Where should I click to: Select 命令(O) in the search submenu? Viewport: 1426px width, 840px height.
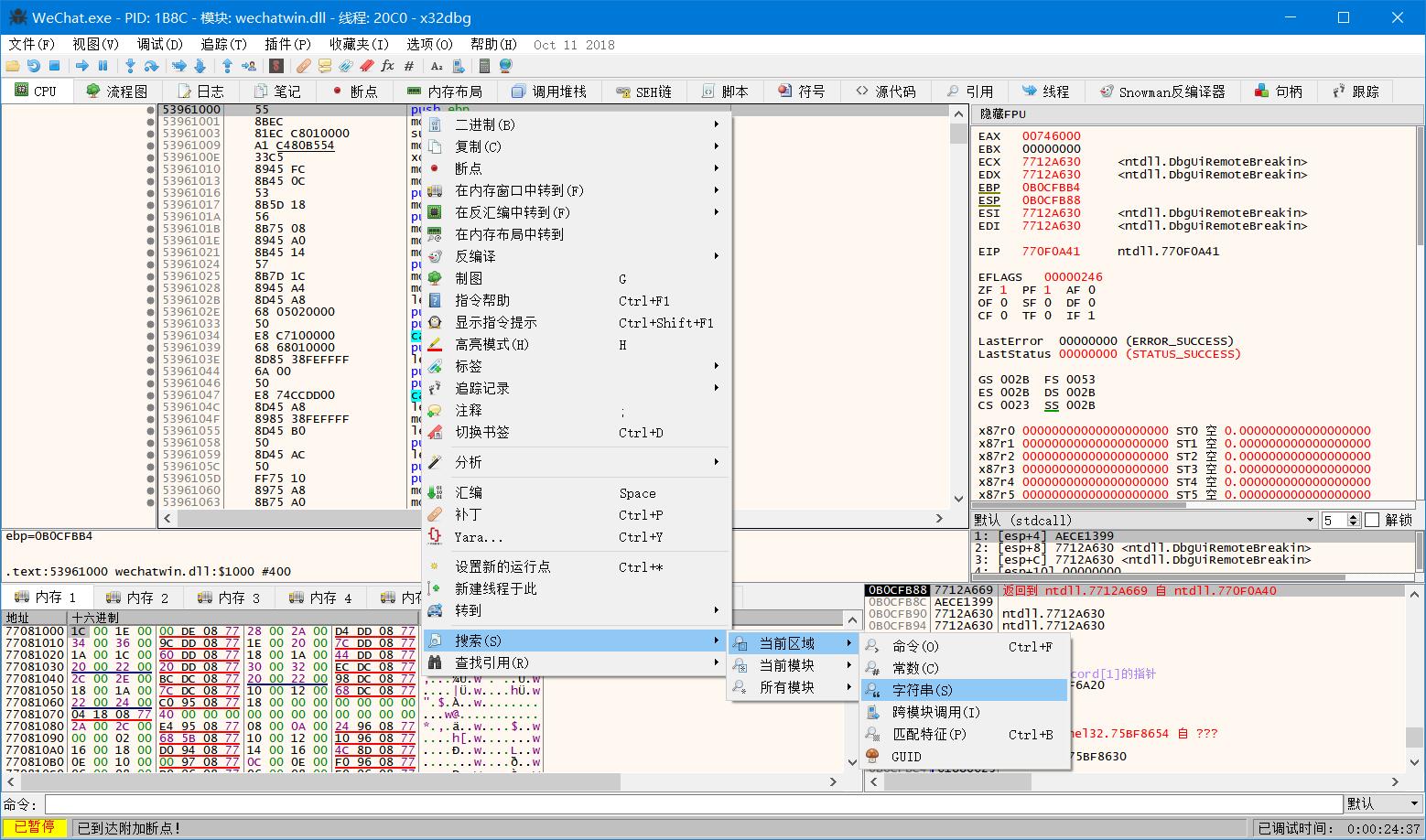[x=965, y=646]
